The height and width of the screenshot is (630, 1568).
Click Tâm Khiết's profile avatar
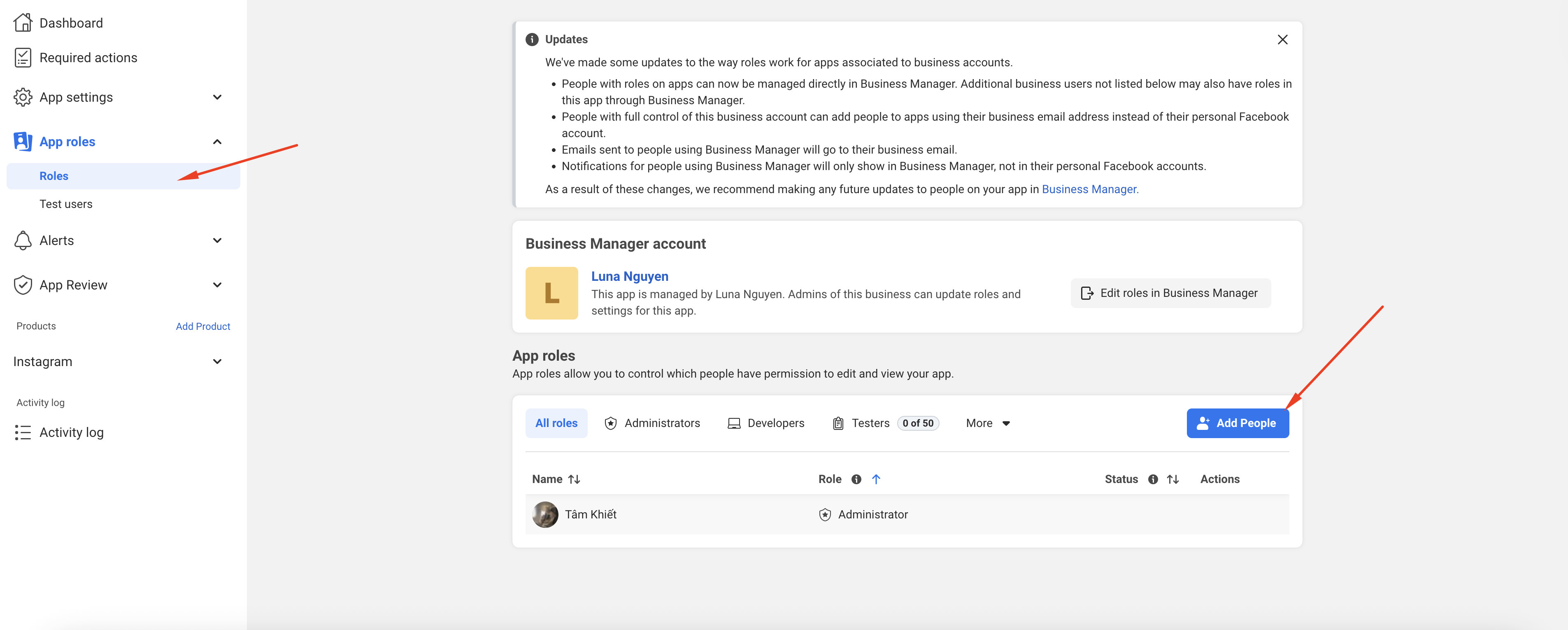(x=545, y=515)
